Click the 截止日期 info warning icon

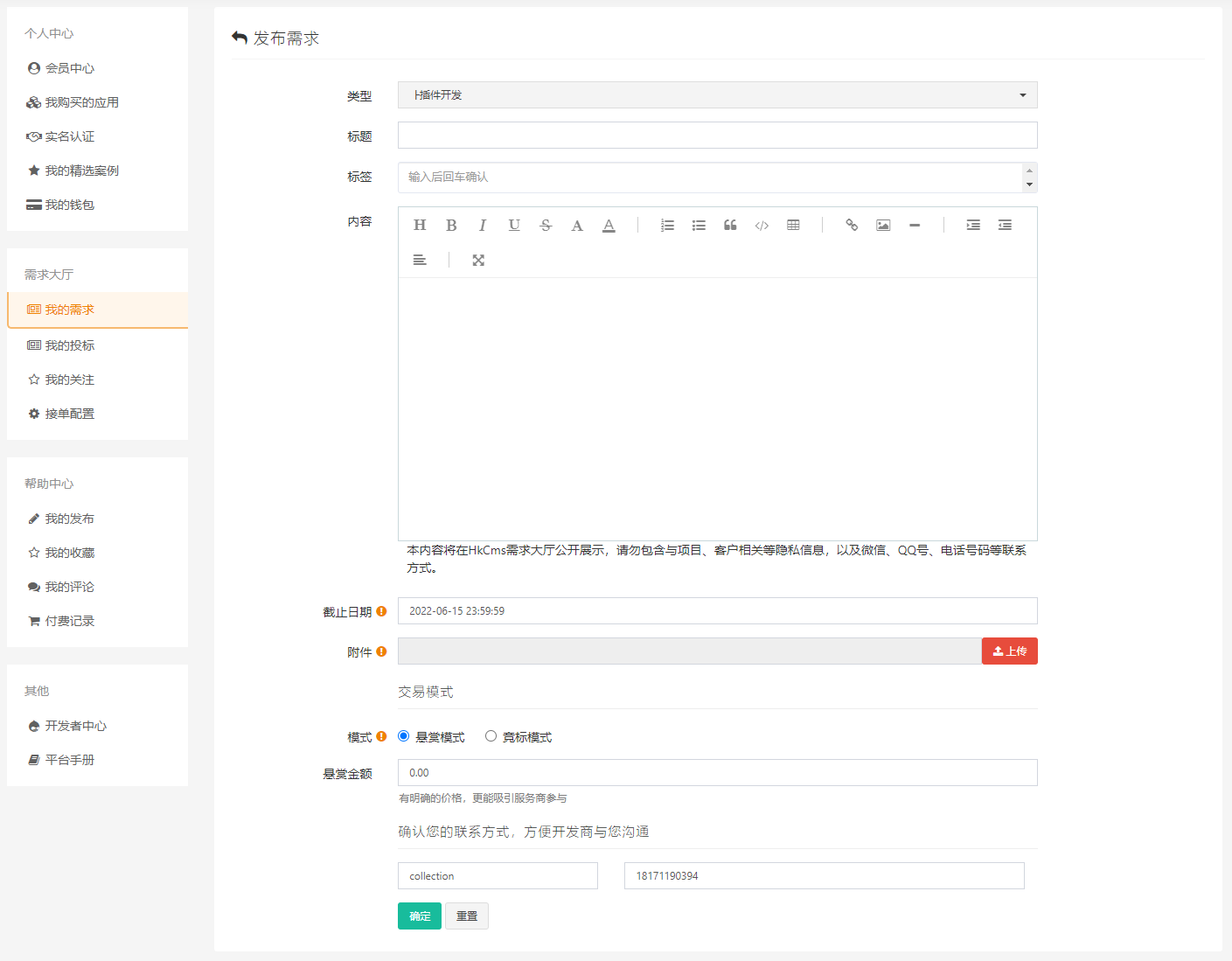(x=381, y=611)
